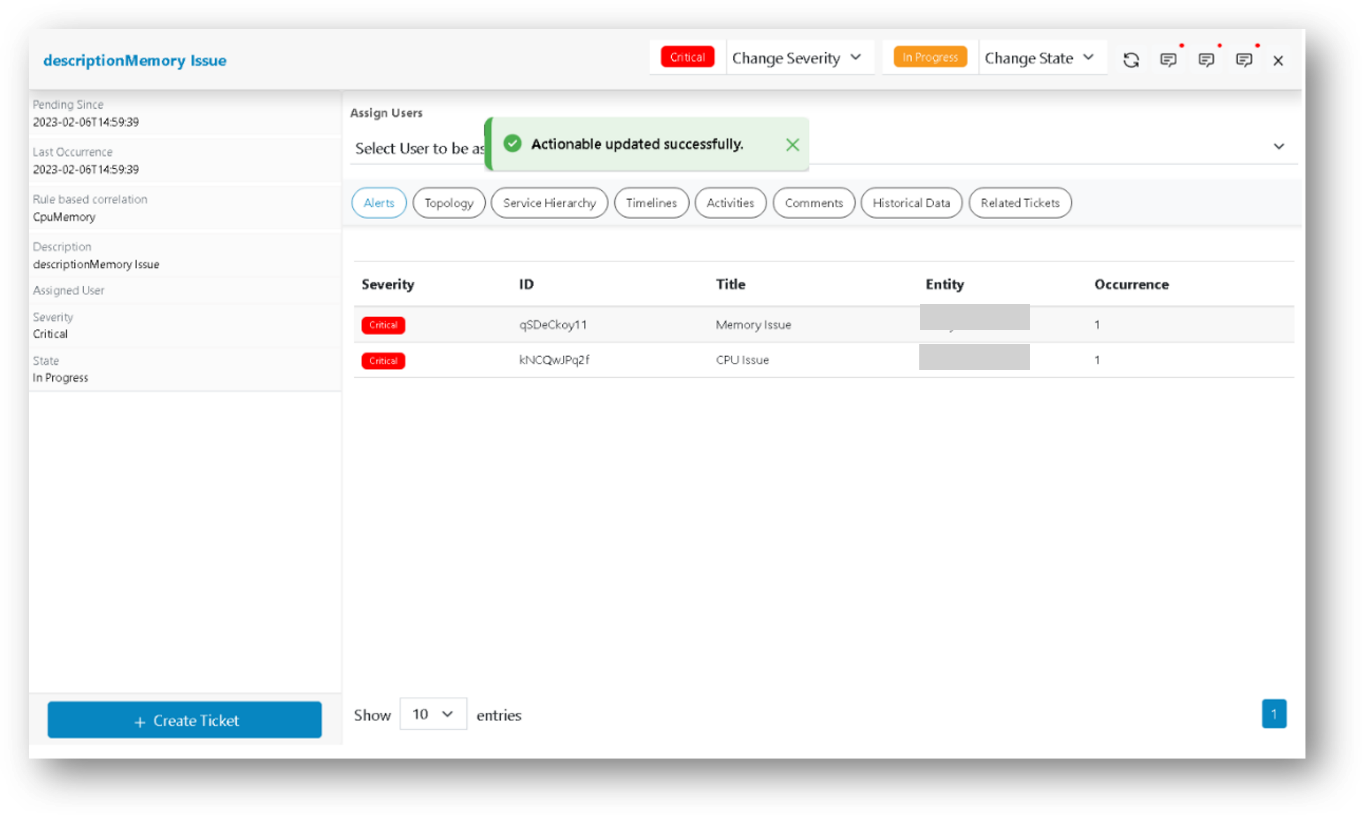Image resolution: width=1364 pixels, height=817 pixels.
Task: Sort by the ID column header
Action: coord(526,285)
